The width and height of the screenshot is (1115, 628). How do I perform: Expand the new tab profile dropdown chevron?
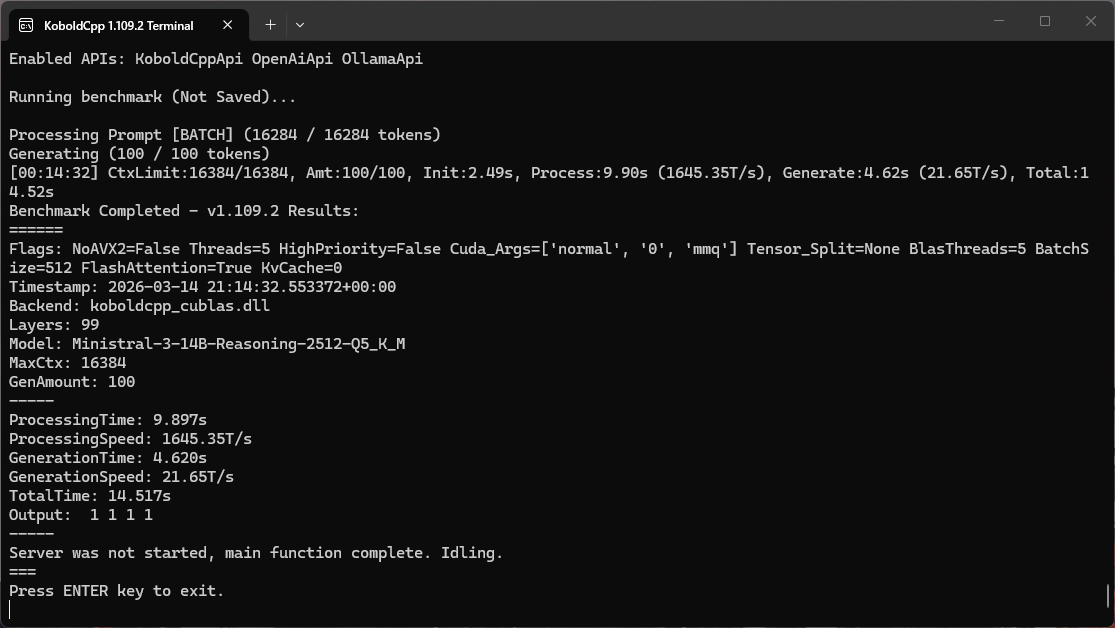click(299, 24)
